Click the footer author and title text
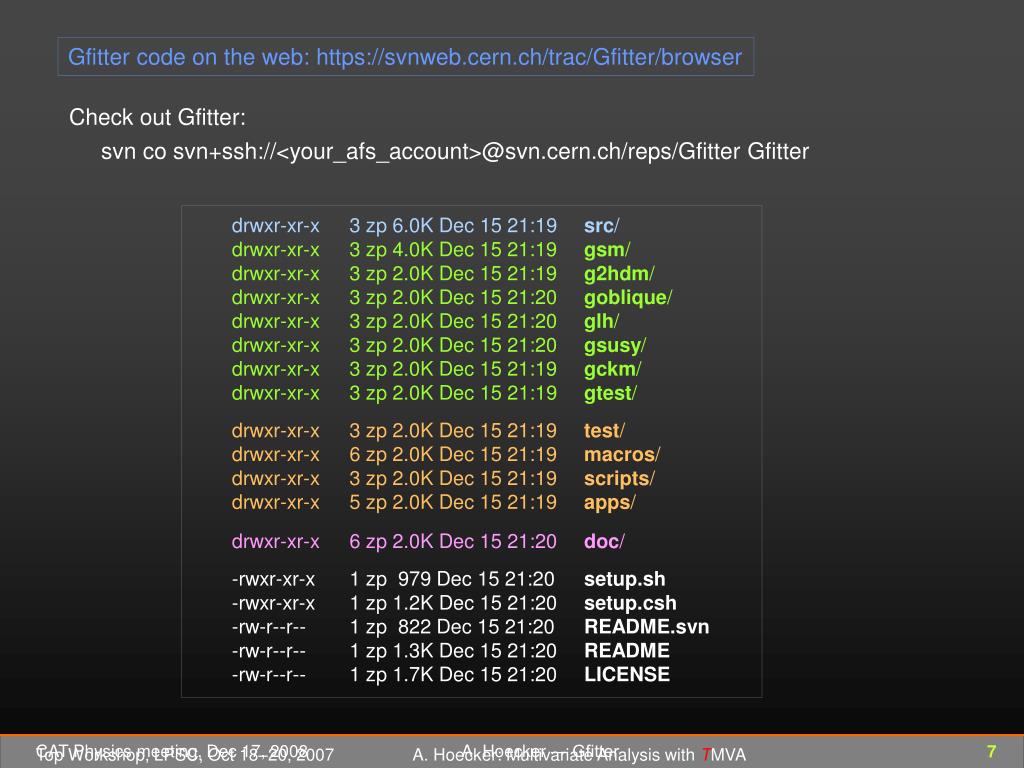1024x768 pixels. [579, 754]
